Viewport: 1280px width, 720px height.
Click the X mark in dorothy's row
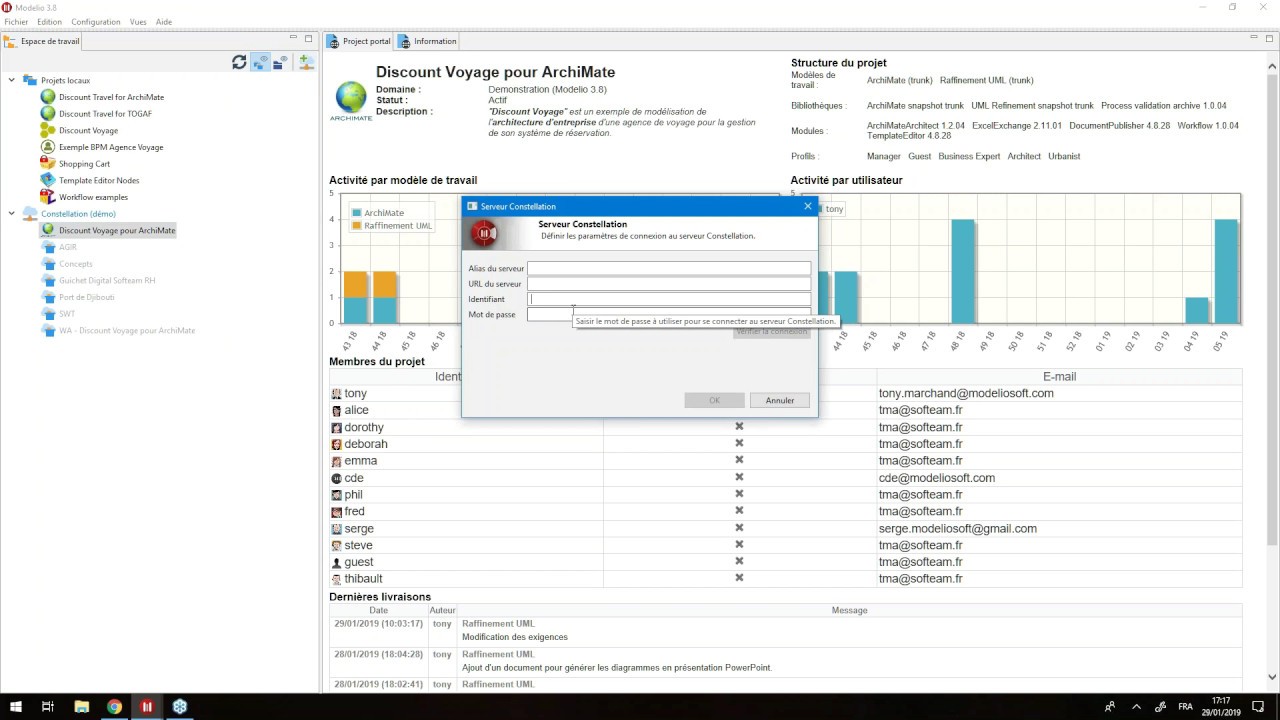739,427
